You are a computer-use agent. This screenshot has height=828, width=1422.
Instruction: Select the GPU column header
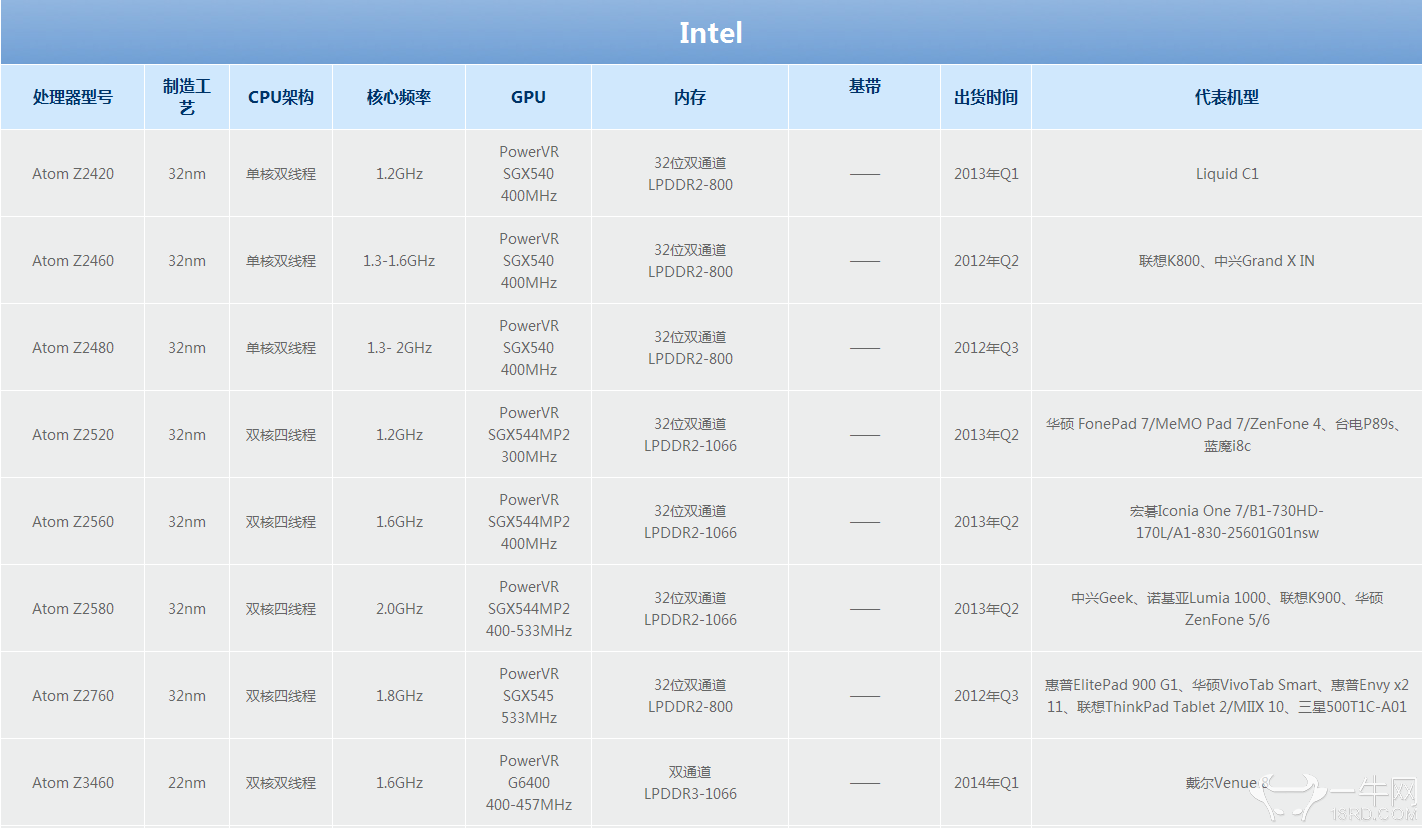tap(528, 97)
